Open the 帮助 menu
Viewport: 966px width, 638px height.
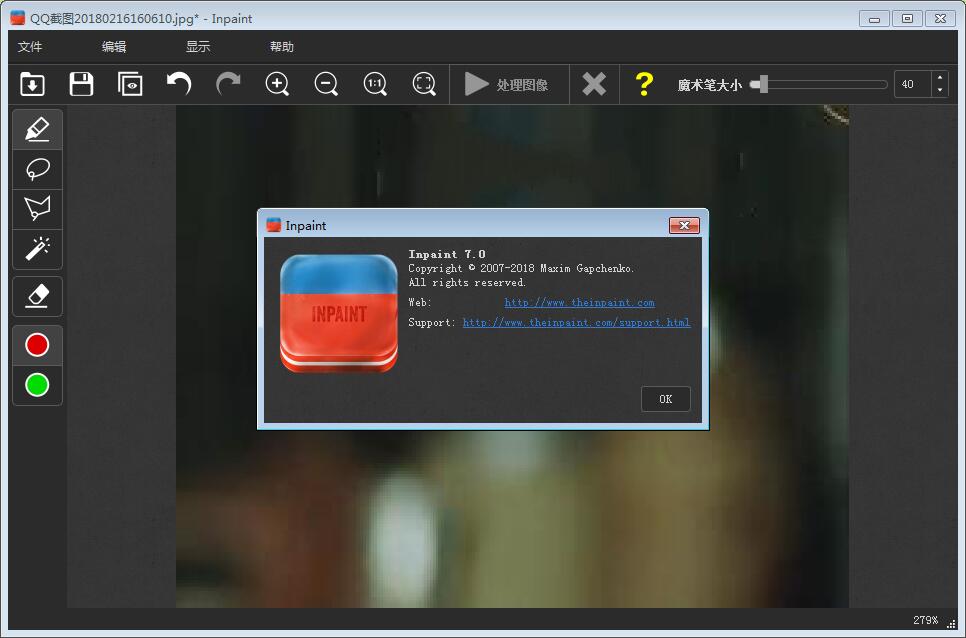pyautogui.click(x=282, y=47)
